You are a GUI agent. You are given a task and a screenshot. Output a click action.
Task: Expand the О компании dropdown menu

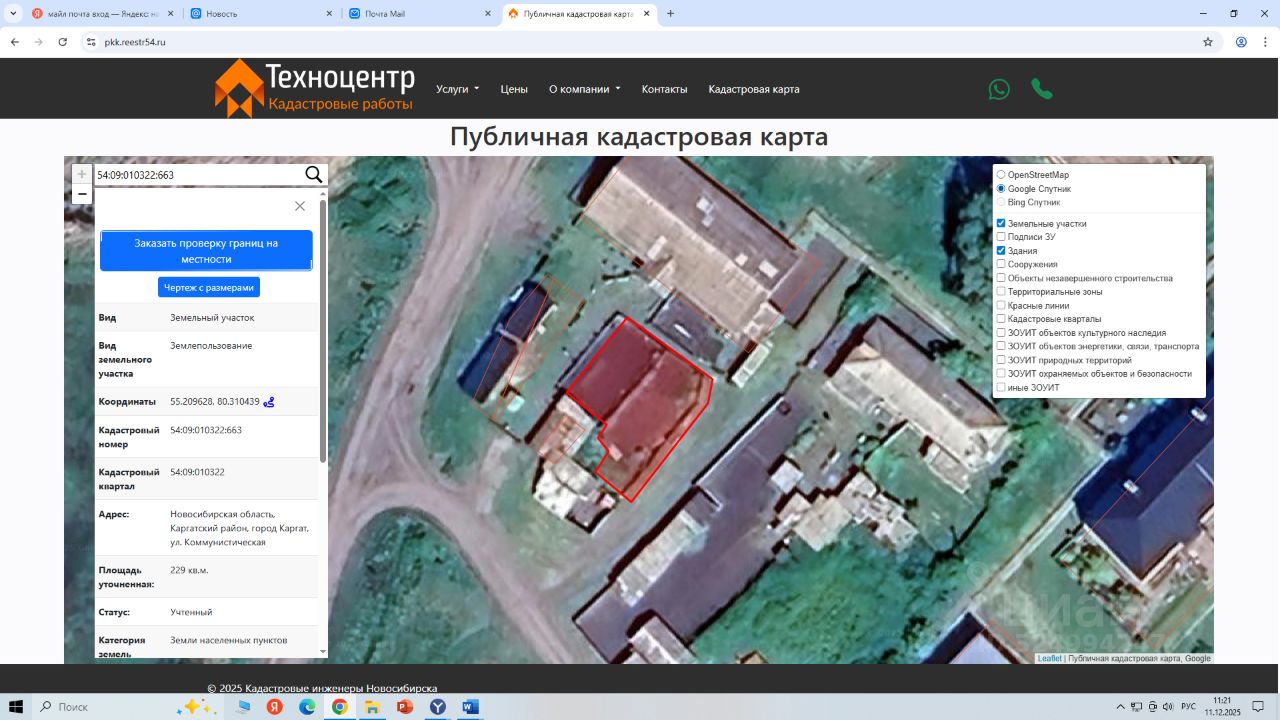585,89
